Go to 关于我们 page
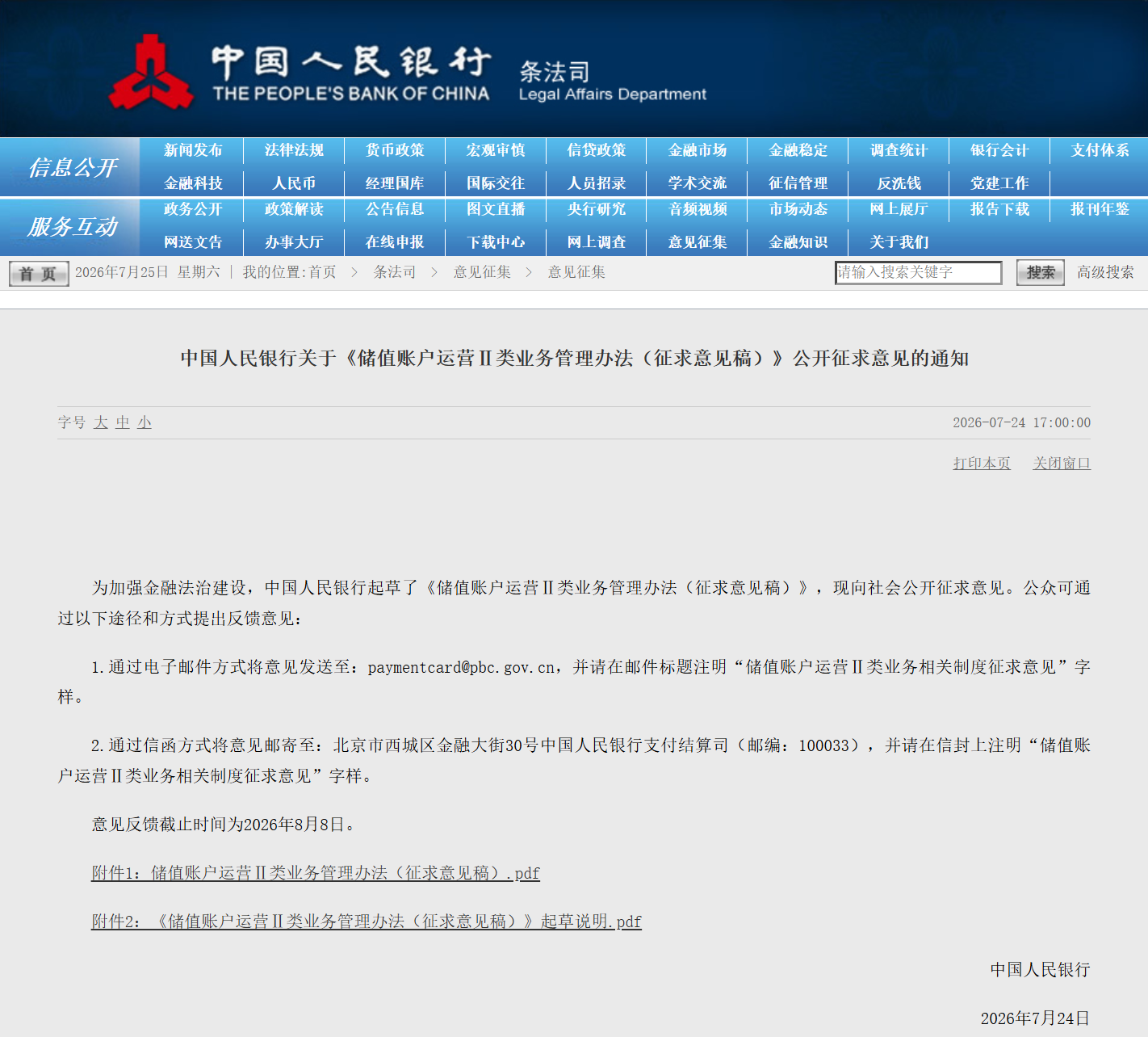1148x1037 pixels. pyautogui.click(x=899, y=242)
